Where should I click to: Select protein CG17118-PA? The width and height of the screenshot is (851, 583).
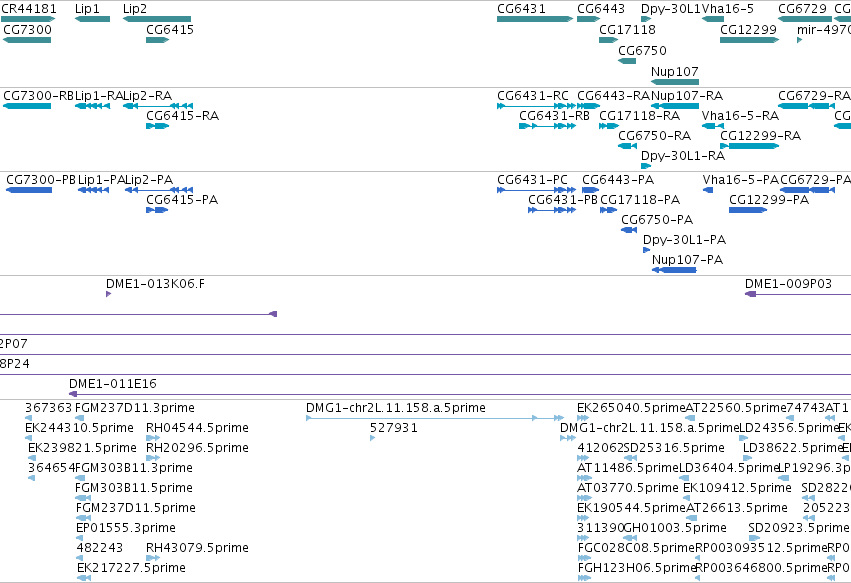pos(640,200)
